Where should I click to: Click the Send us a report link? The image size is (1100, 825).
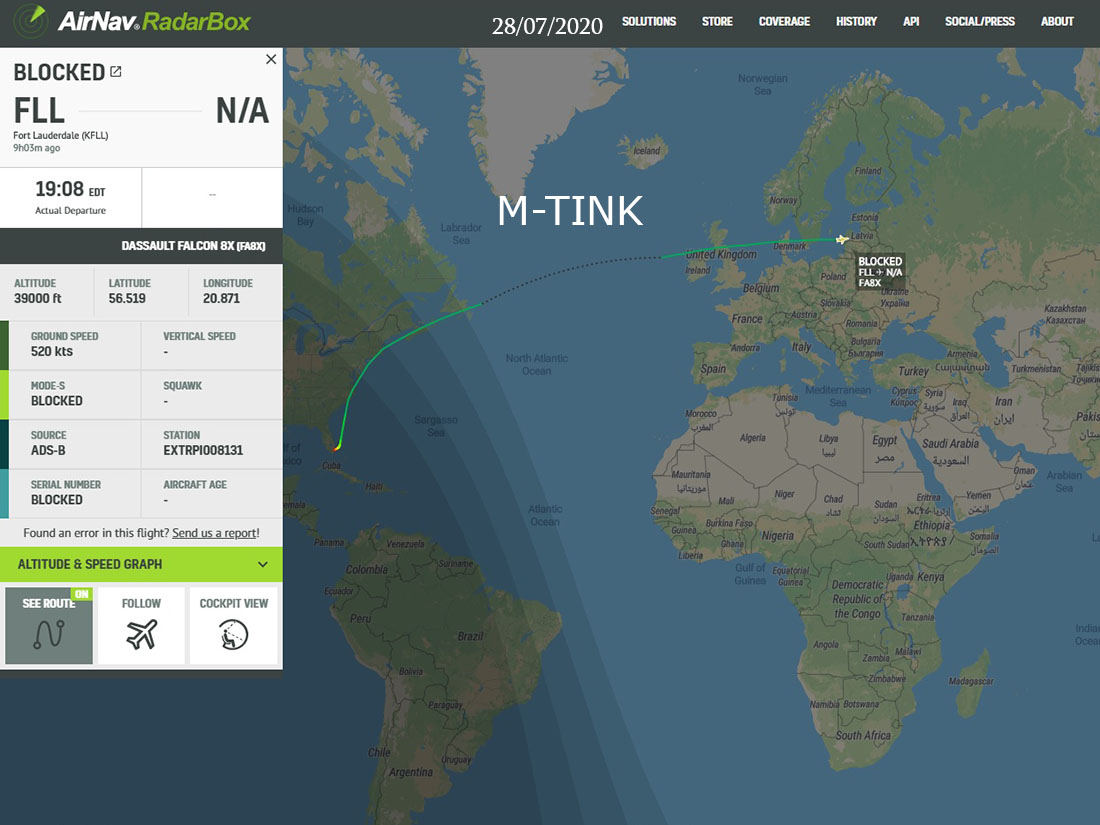coord(215,533)
